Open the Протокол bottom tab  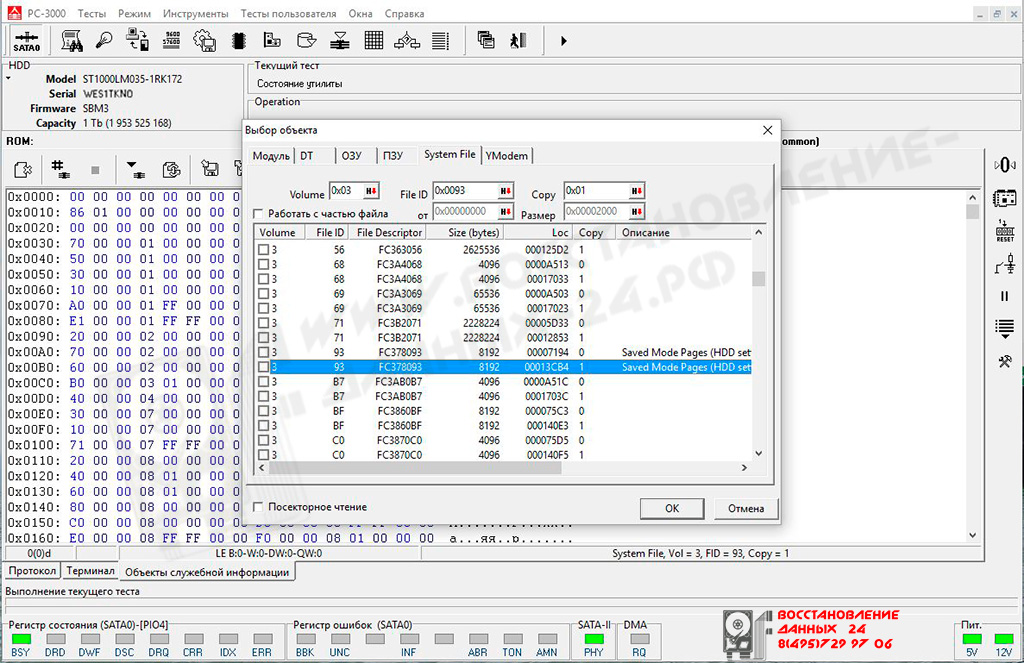(x=33, y=570)
